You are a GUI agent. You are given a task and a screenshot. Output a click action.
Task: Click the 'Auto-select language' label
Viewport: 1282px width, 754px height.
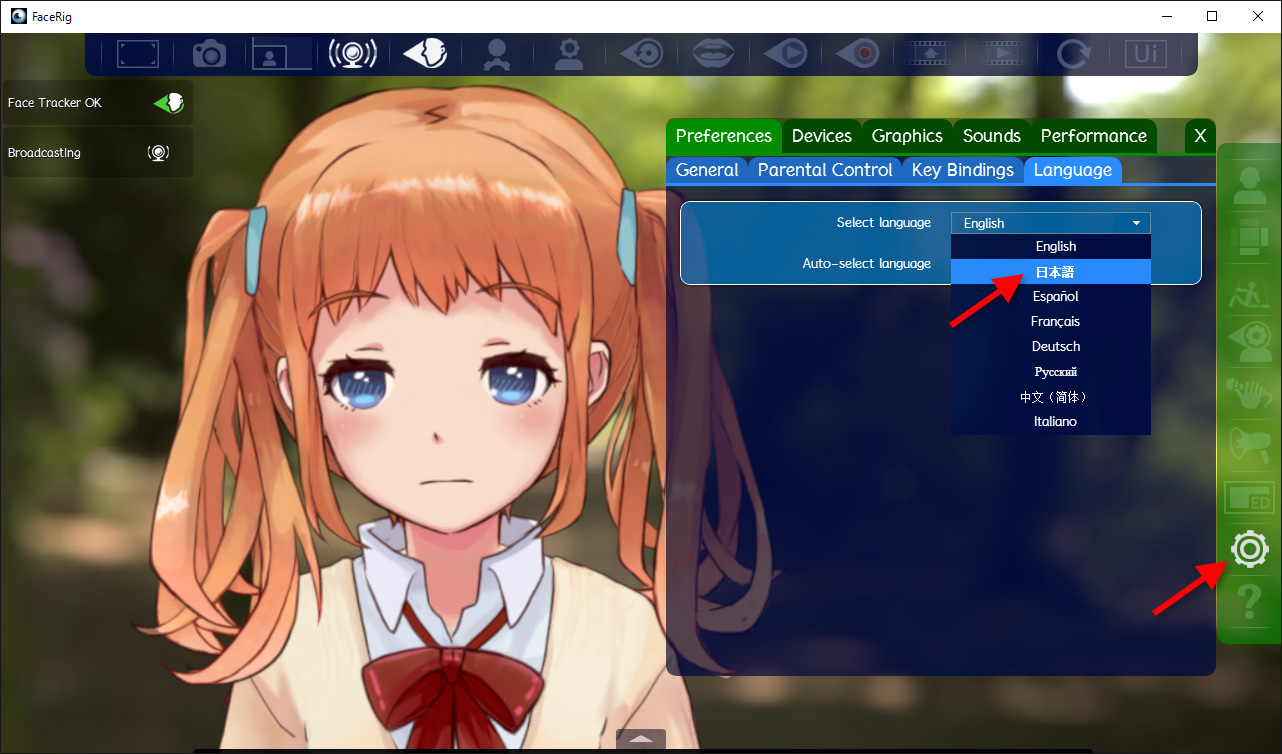point(867,264)
